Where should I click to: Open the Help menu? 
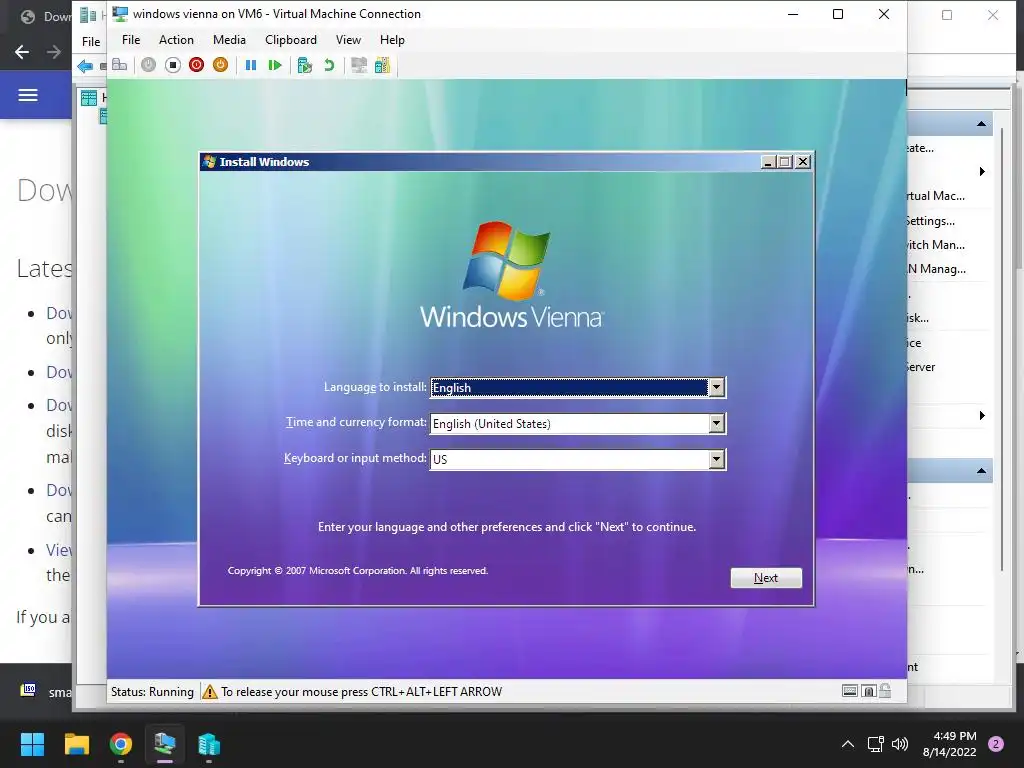pyautogui.click(x=392, y=40)
